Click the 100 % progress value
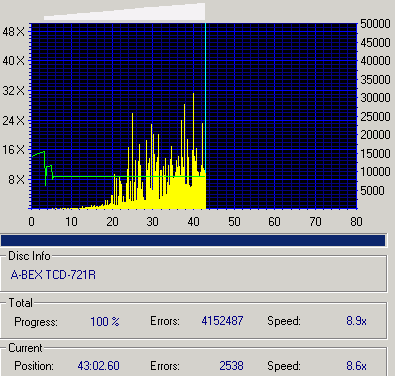 (105, 322)
